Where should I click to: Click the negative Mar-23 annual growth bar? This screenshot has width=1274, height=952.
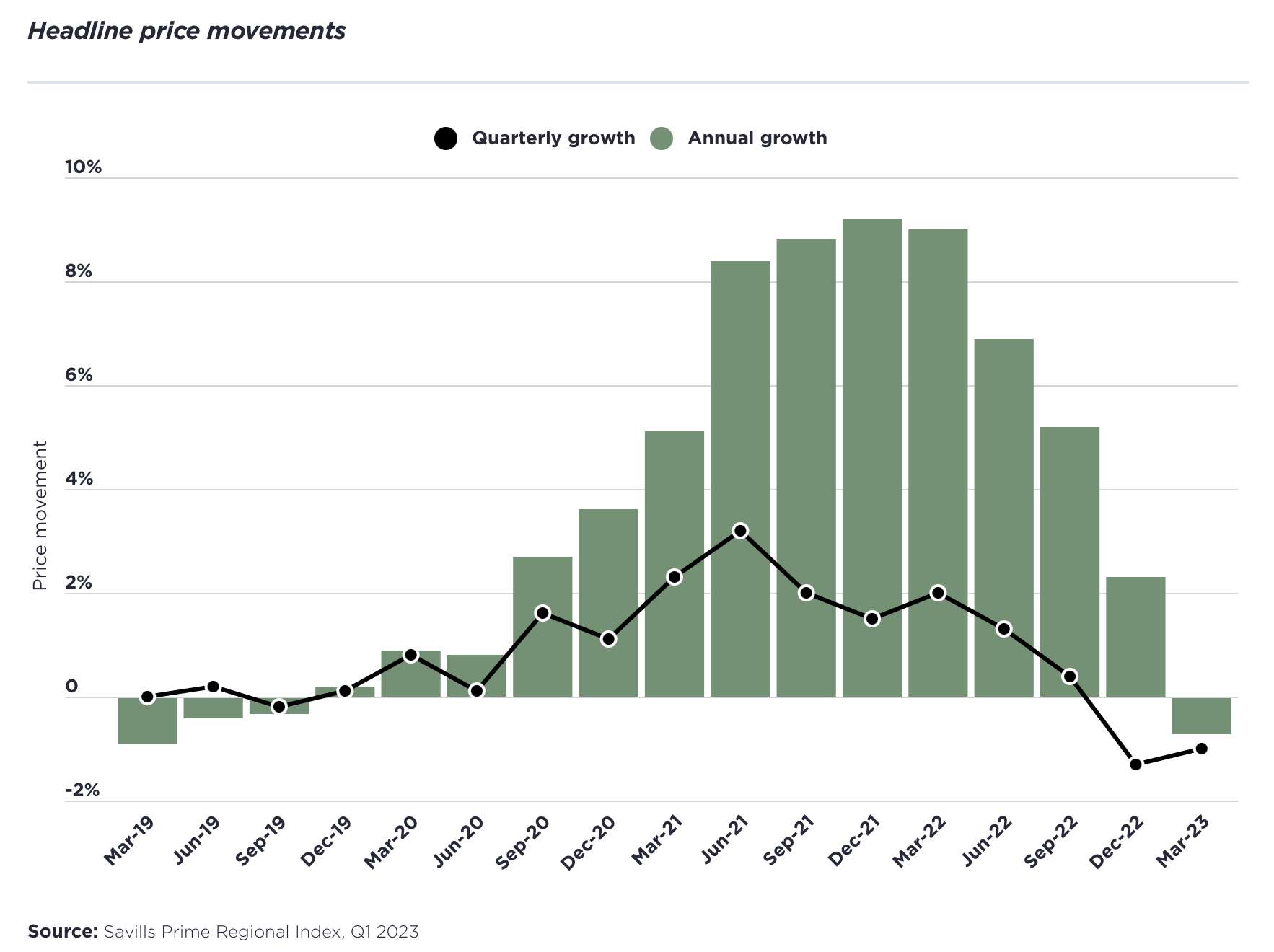[x=1201, y=716]
